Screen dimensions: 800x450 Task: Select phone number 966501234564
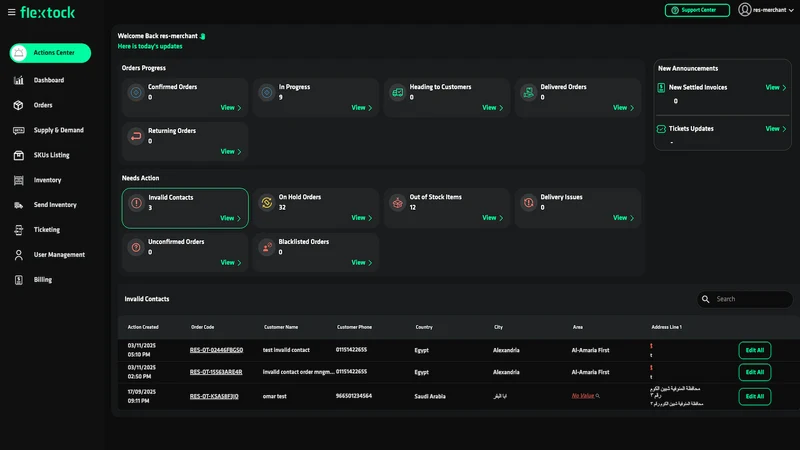point(354,396)
